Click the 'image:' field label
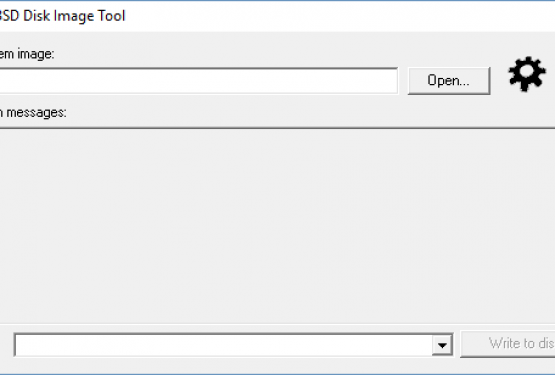Image resolution: width=555 pixels, height=375 pixels. [27, 55]
